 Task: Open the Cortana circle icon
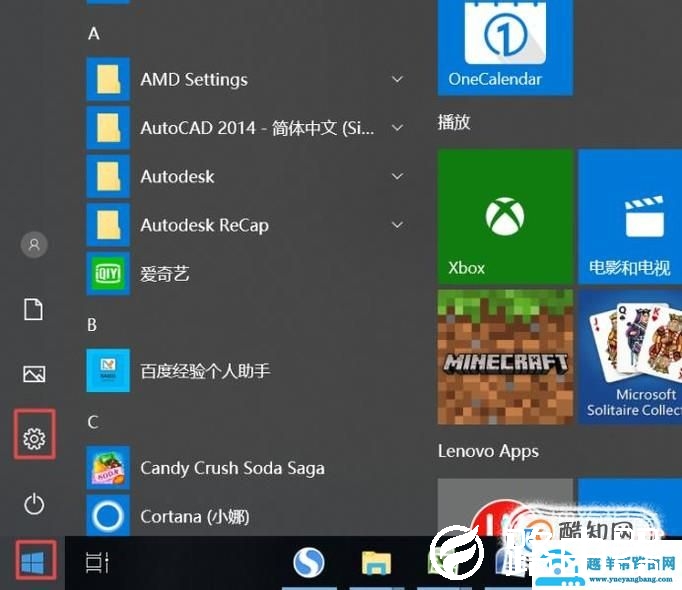click(108, 516)
